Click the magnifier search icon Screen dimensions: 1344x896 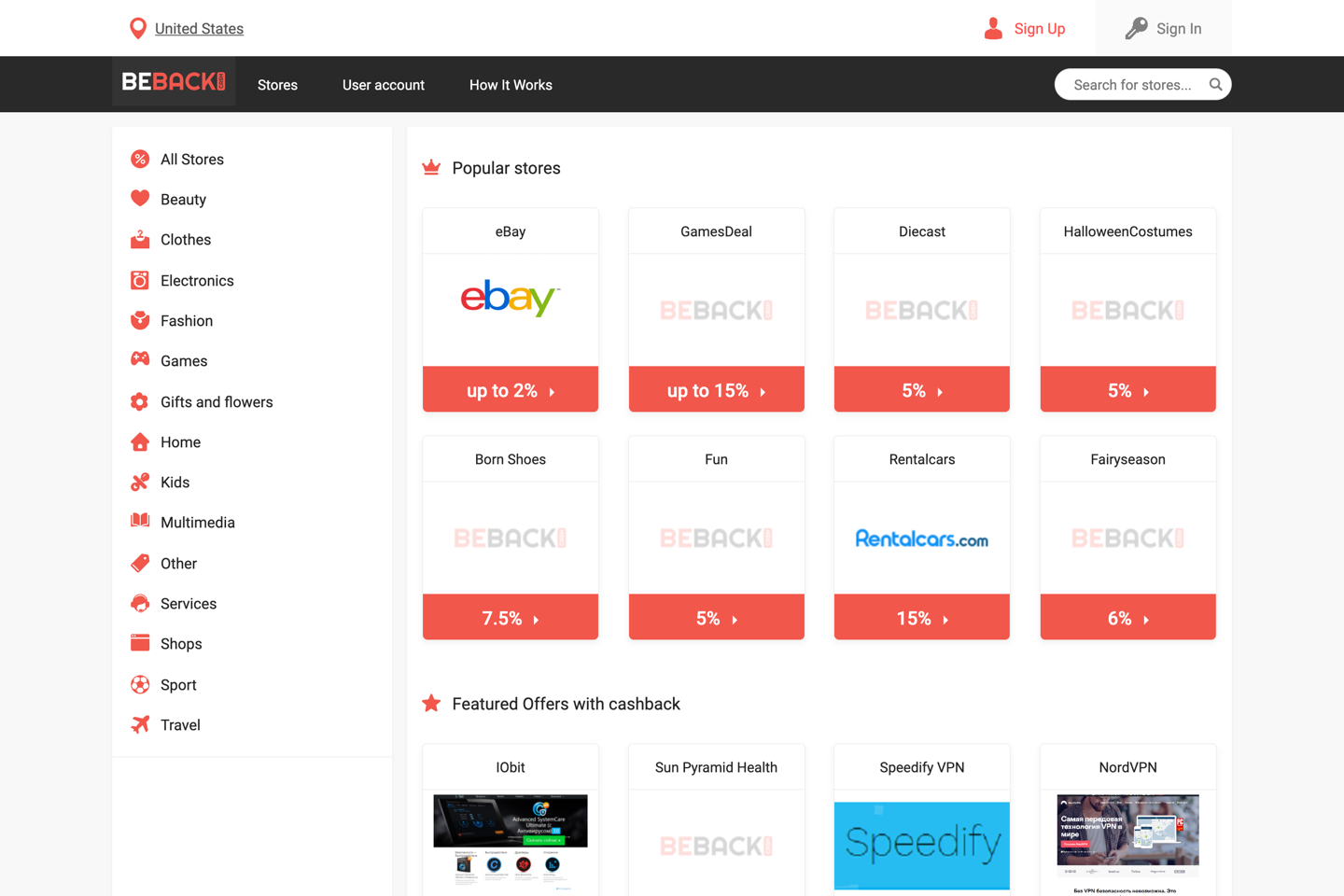1215,85
